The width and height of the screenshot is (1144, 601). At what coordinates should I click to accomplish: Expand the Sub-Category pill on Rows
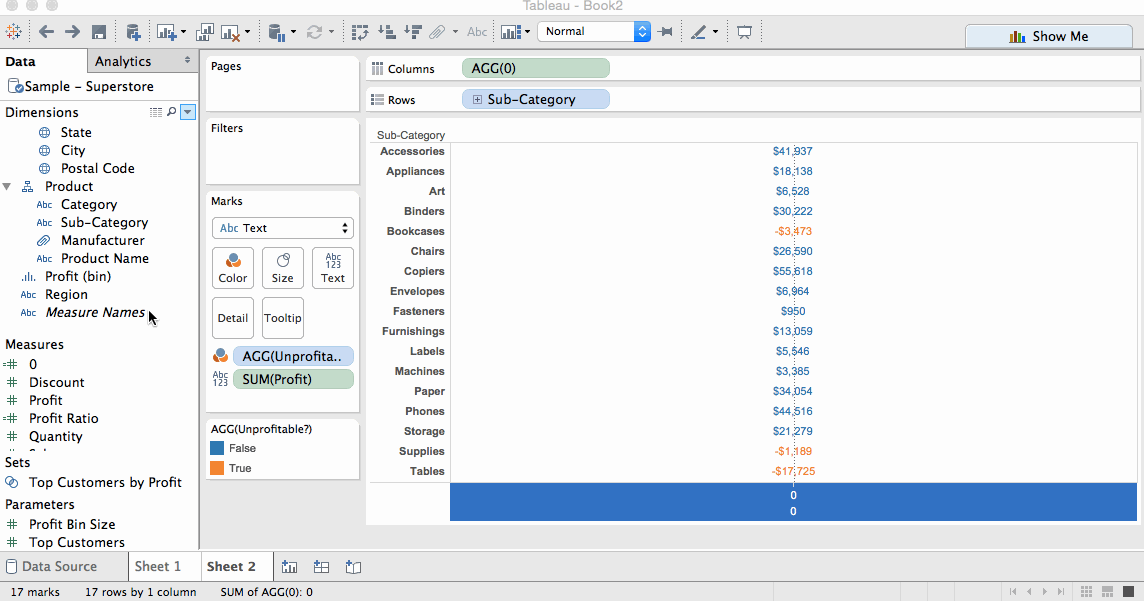477,100
